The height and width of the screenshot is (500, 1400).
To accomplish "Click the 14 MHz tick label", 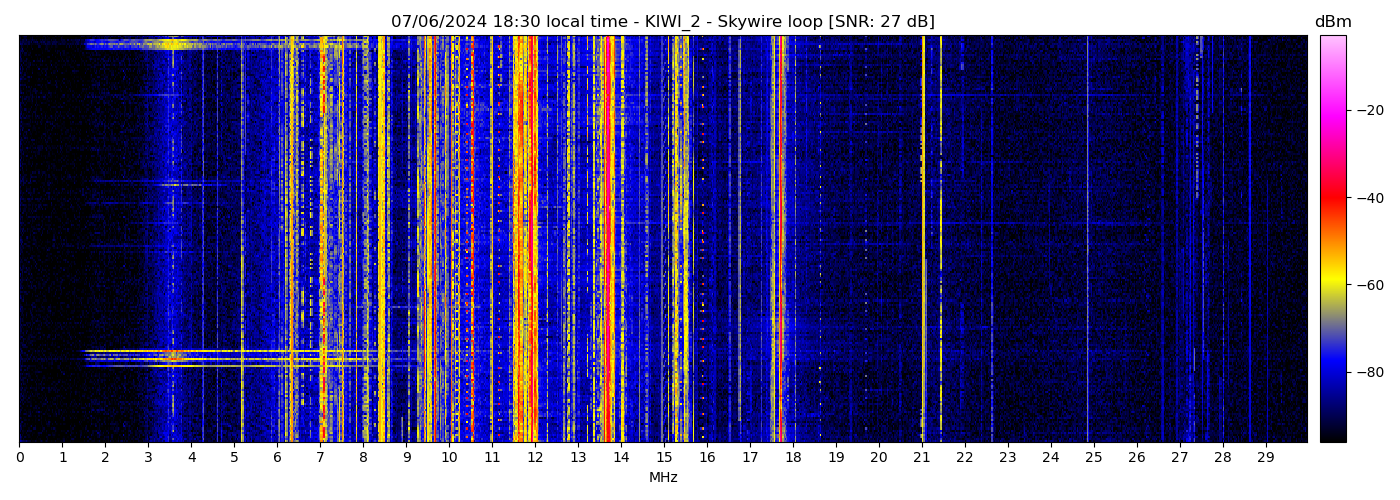I will click(621, 458).
